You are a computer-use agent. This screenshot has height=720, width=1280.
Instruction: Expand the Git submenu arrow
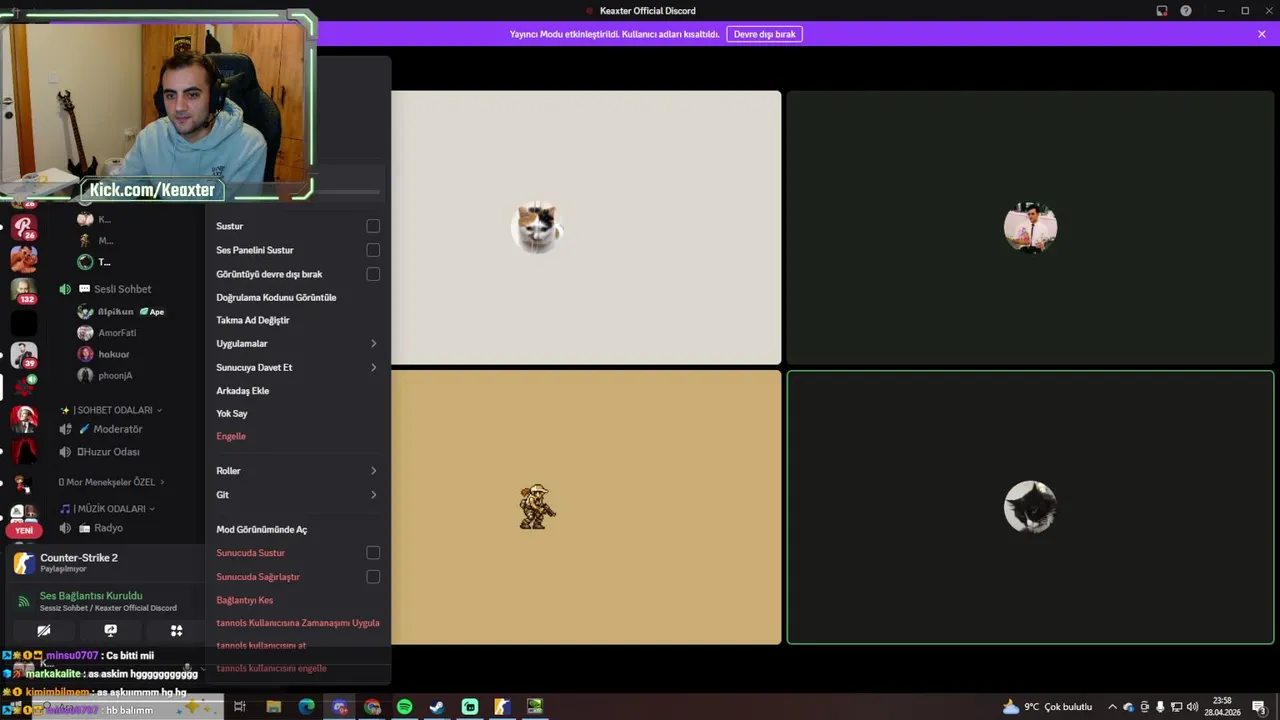click(x=374, y=495)
